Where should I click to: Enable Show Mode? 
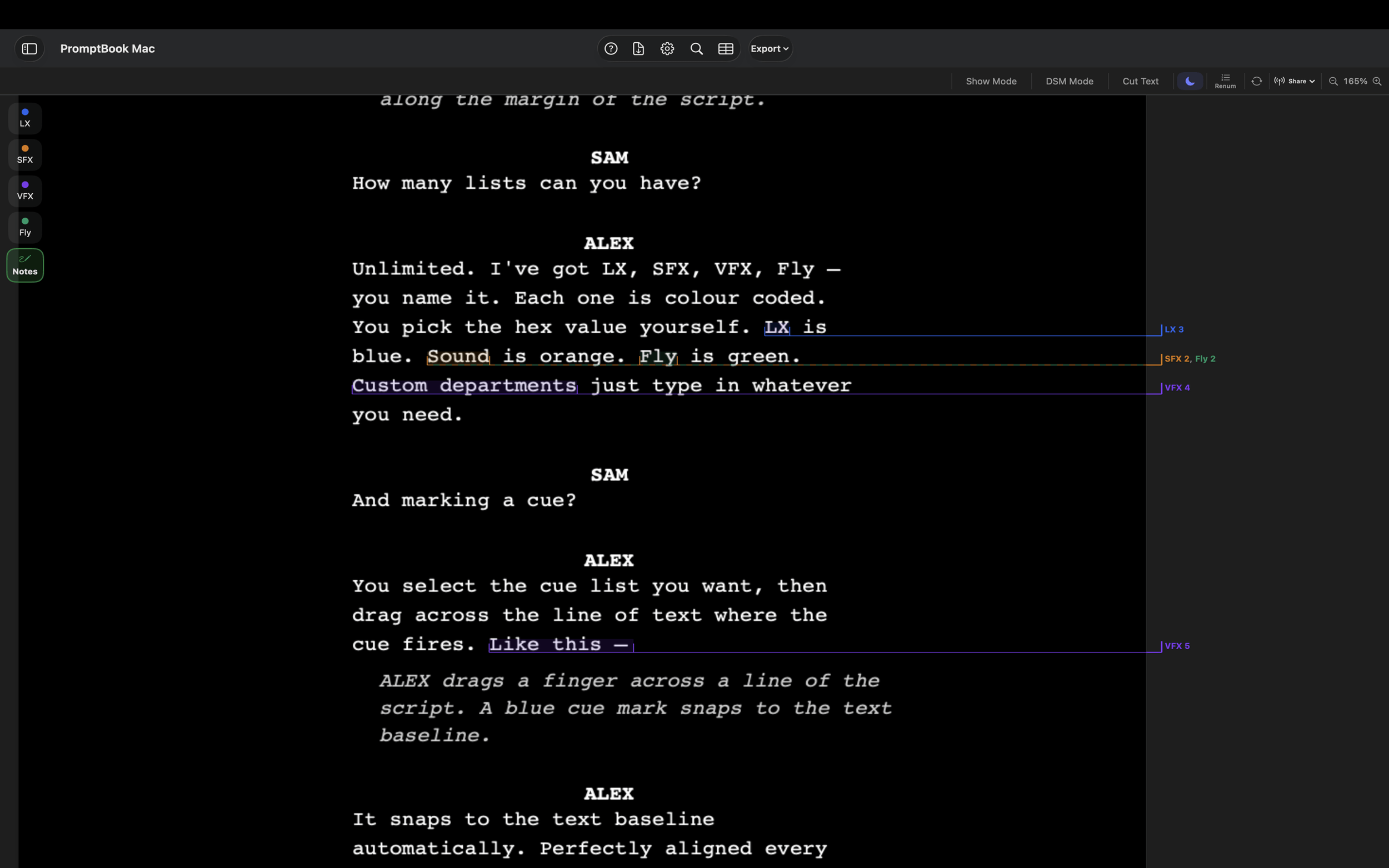point(991,81)
